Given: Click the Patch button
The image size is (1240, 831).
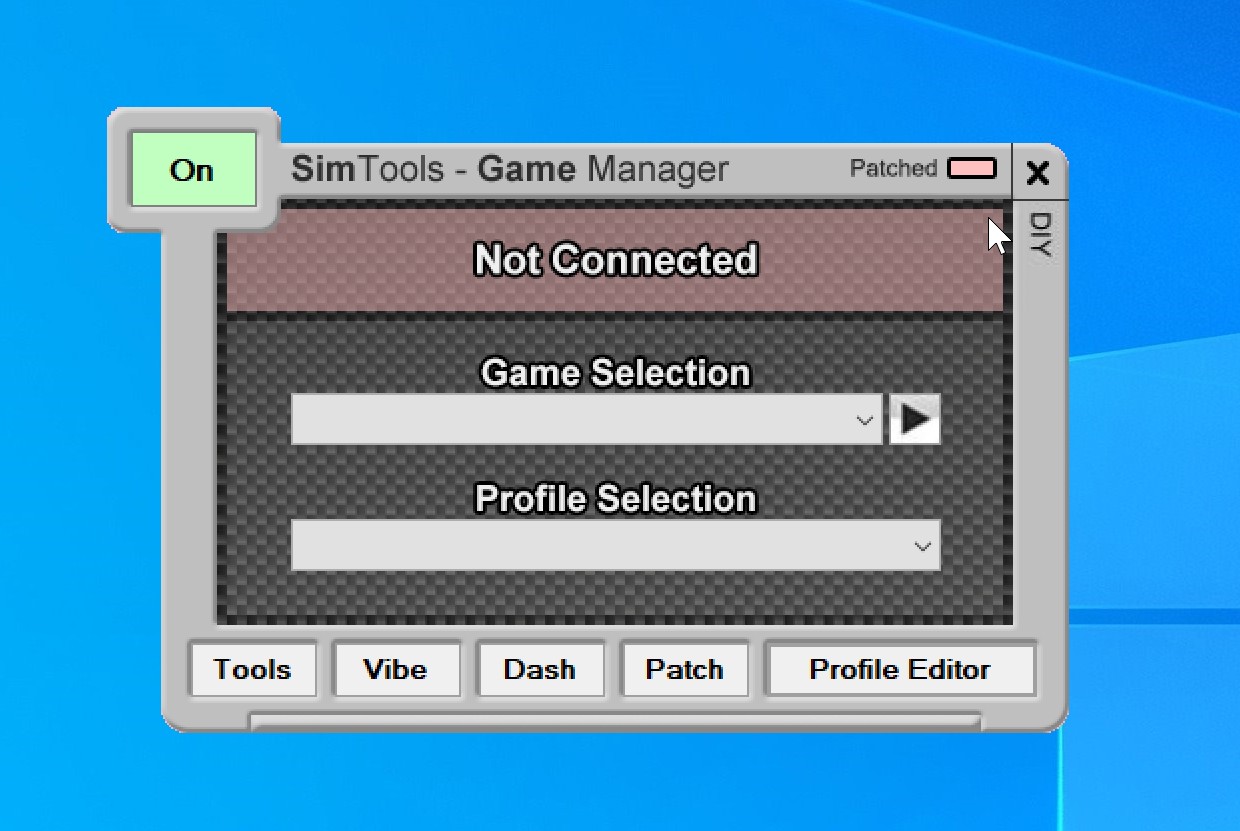Looking at the screenshot, I should [684, 669].
